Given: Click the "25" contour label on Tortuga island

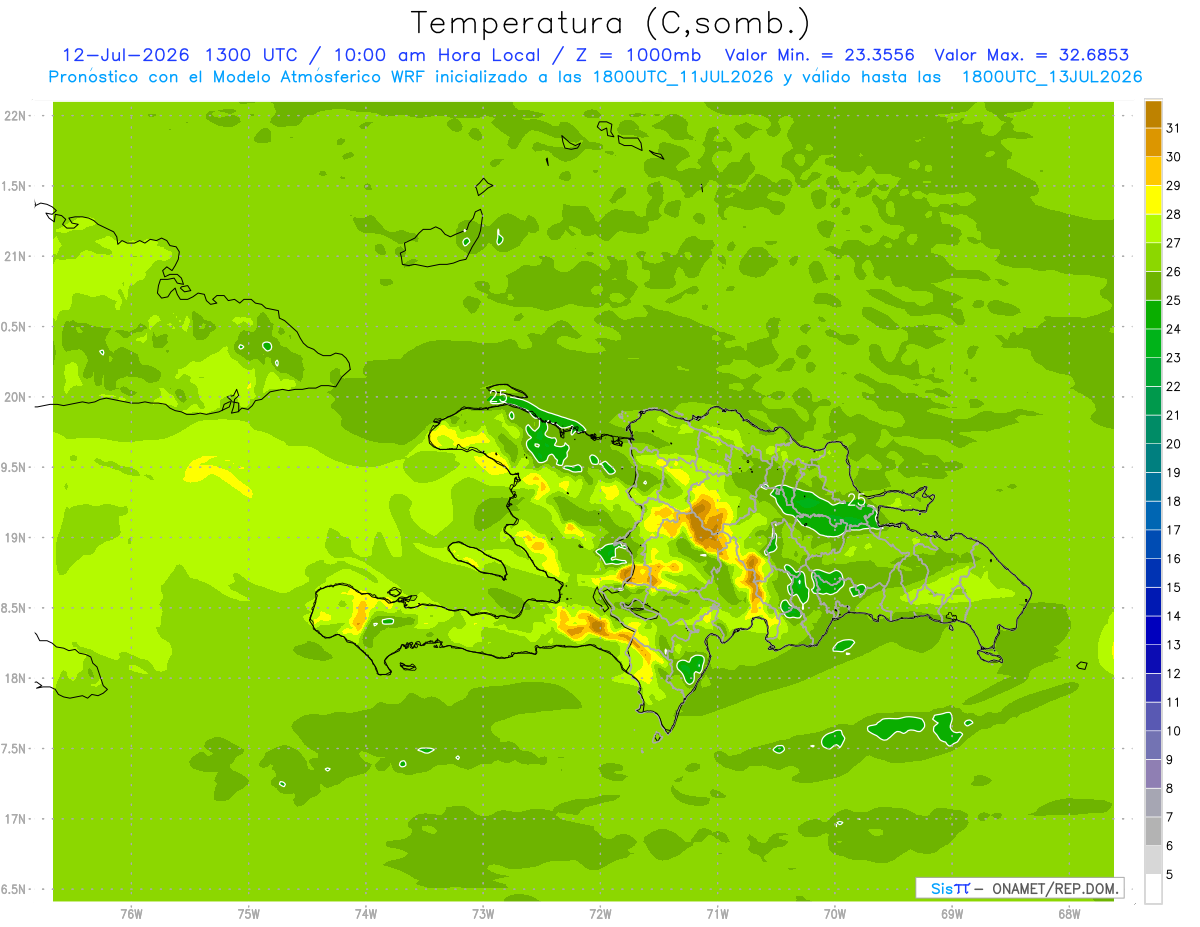Looking at the screenshot, I should [x=498, y=397].
